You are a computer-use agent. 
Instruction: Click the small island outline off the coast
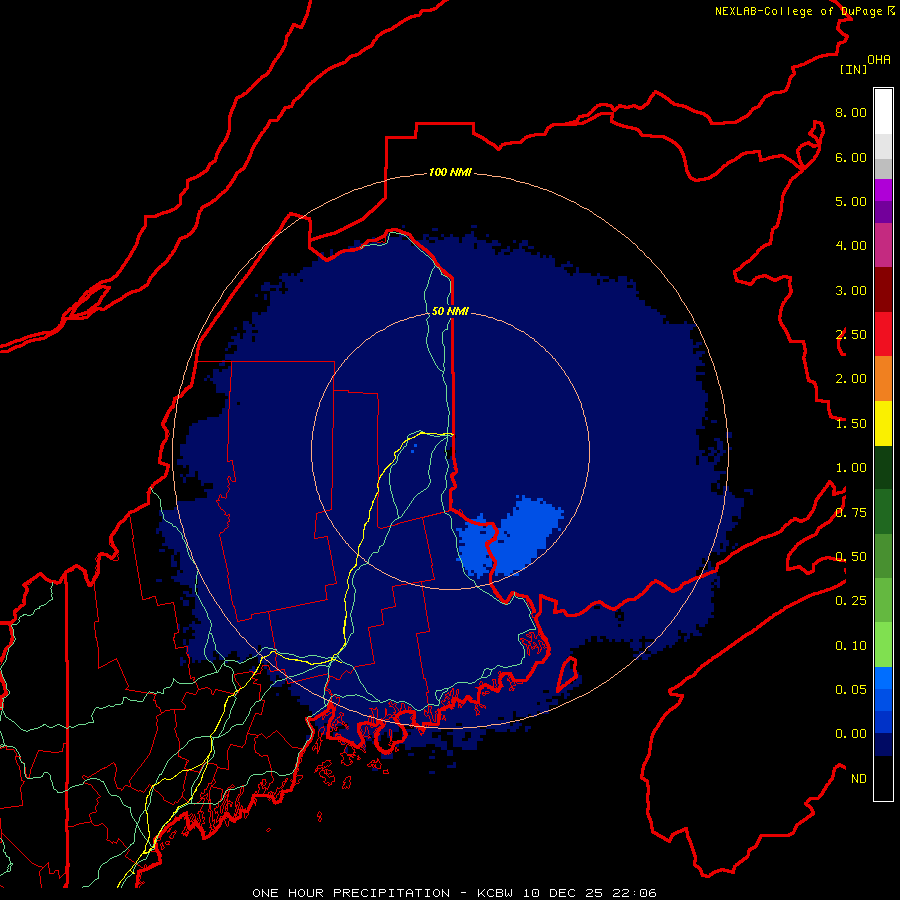(x=566, y=674)
